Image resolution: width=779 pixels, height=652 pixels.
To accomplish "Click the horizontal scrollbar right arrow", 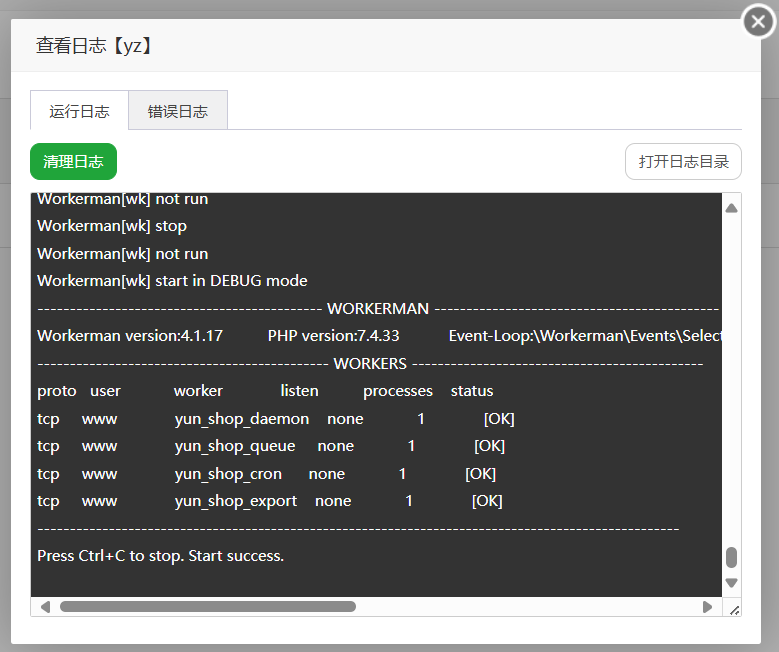I will 708,607.
